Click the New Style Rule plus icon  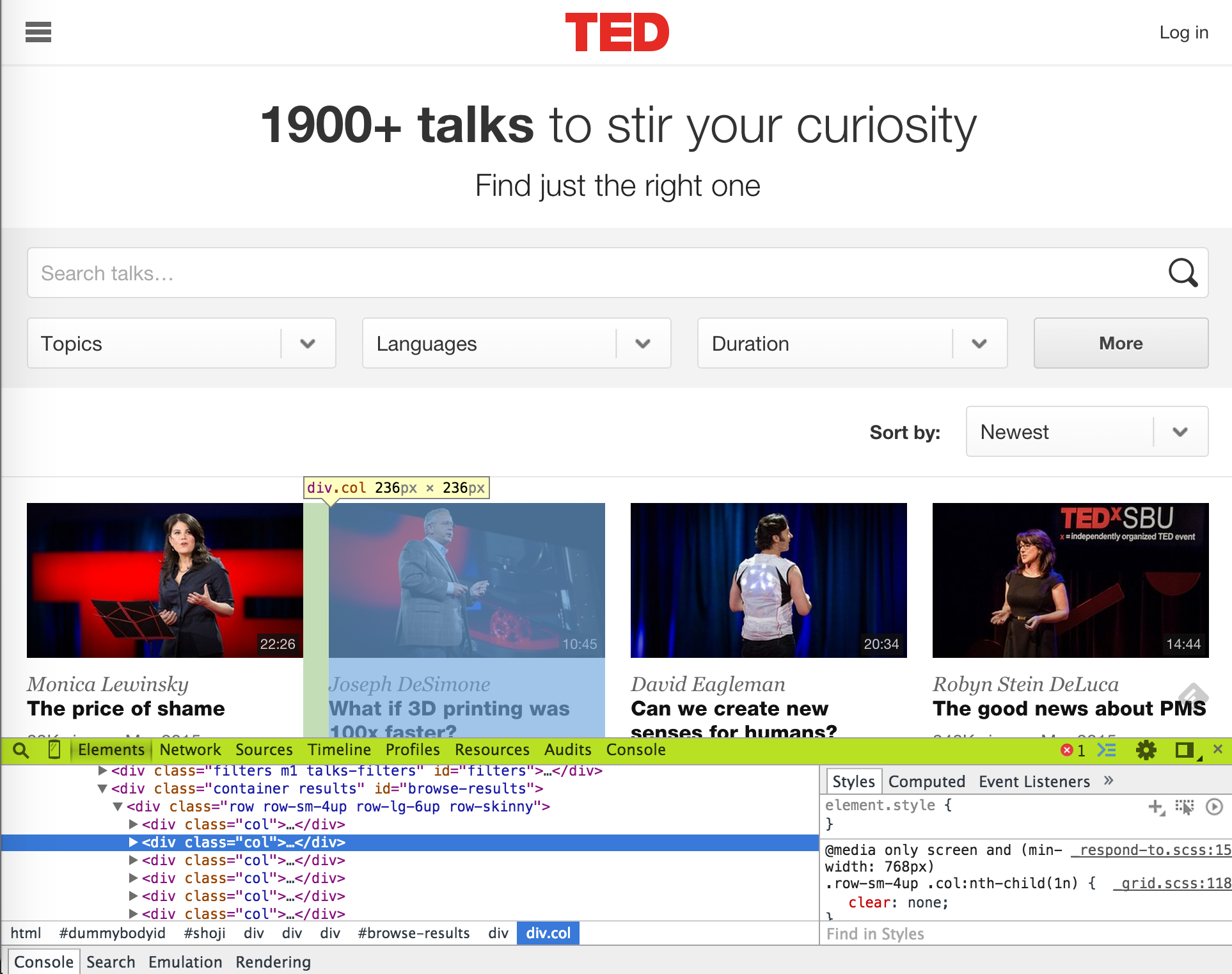tap(1156, 807)
